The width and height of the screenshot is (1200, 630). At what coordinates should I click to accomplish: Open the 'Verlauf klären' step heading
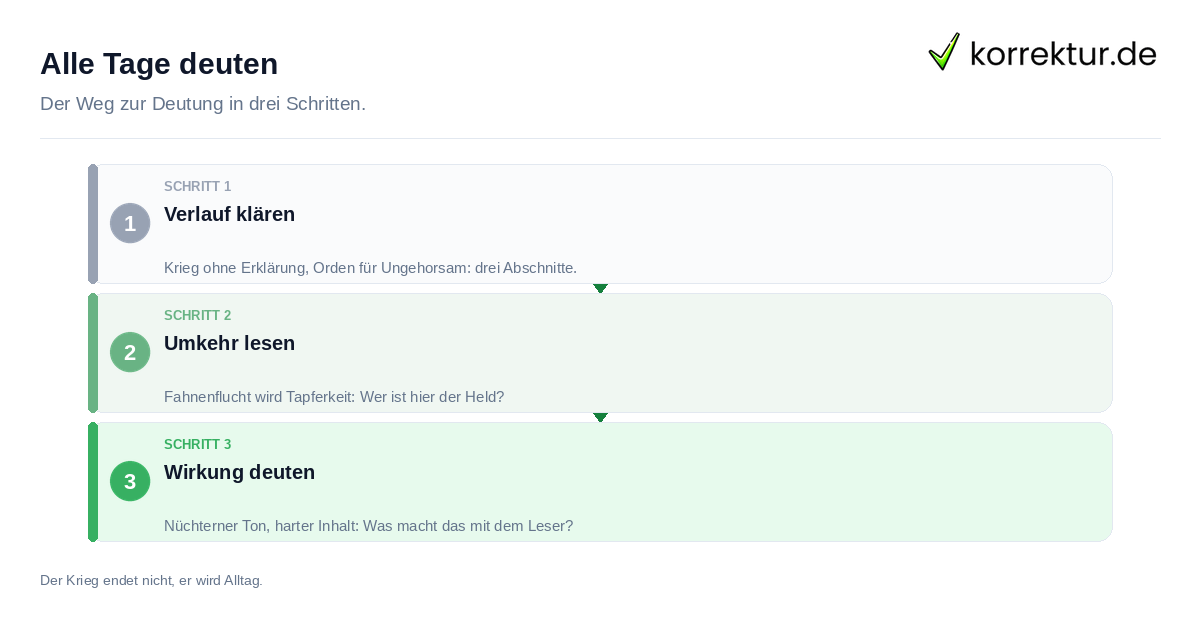point(229,214)
